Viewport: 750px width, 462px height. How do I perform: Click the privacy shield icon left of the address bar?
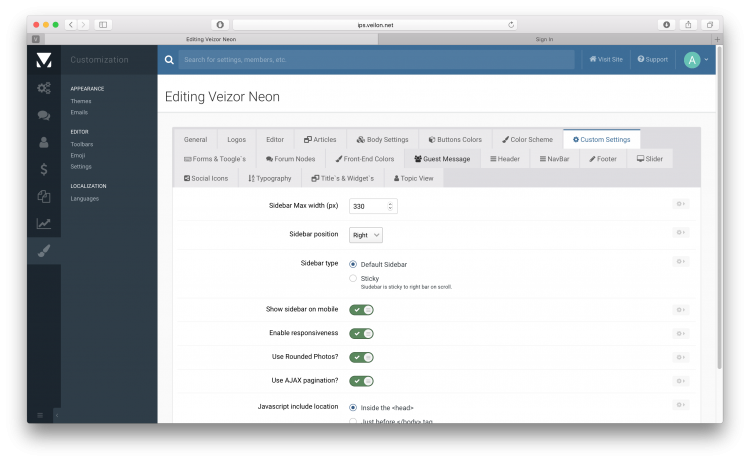click(220, 24)
